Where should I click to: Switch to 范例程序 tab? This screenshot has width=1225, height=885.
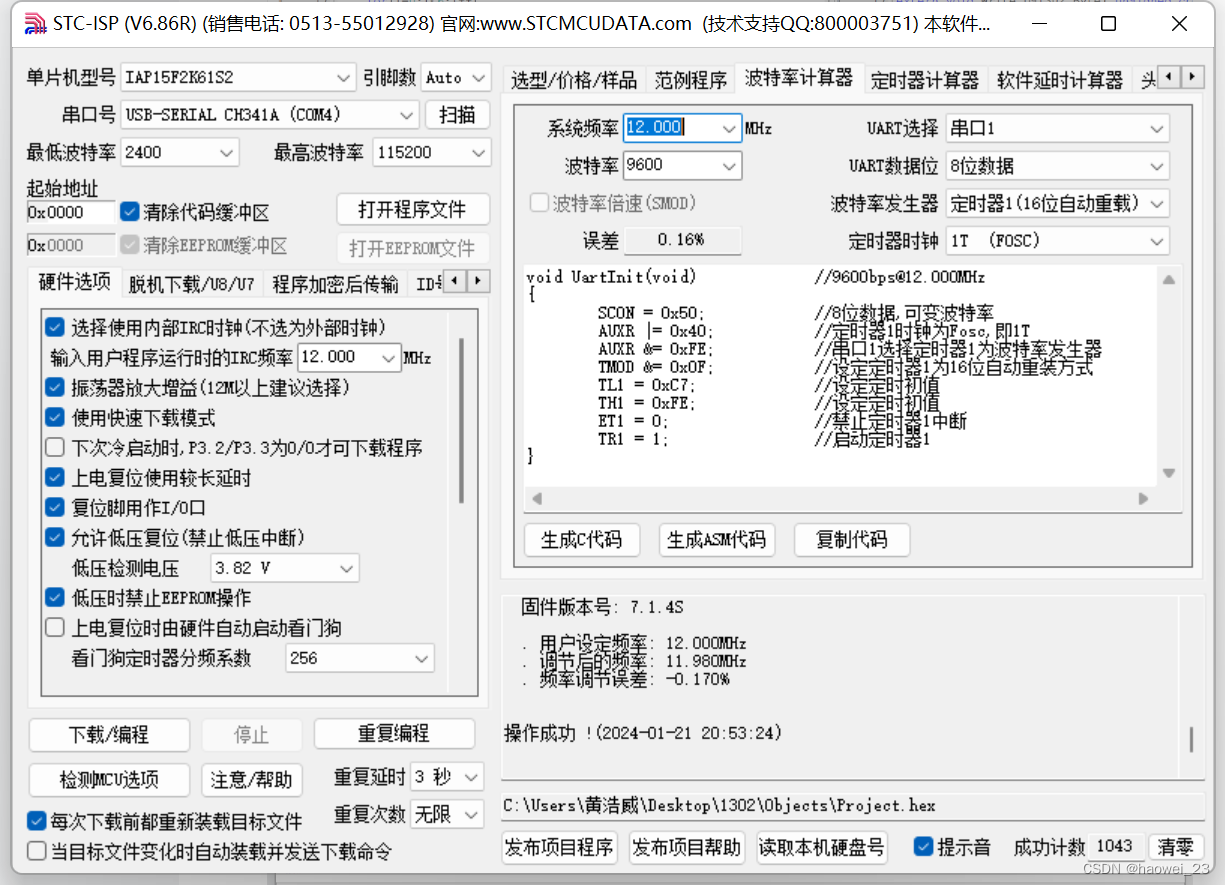coord(690,80)
